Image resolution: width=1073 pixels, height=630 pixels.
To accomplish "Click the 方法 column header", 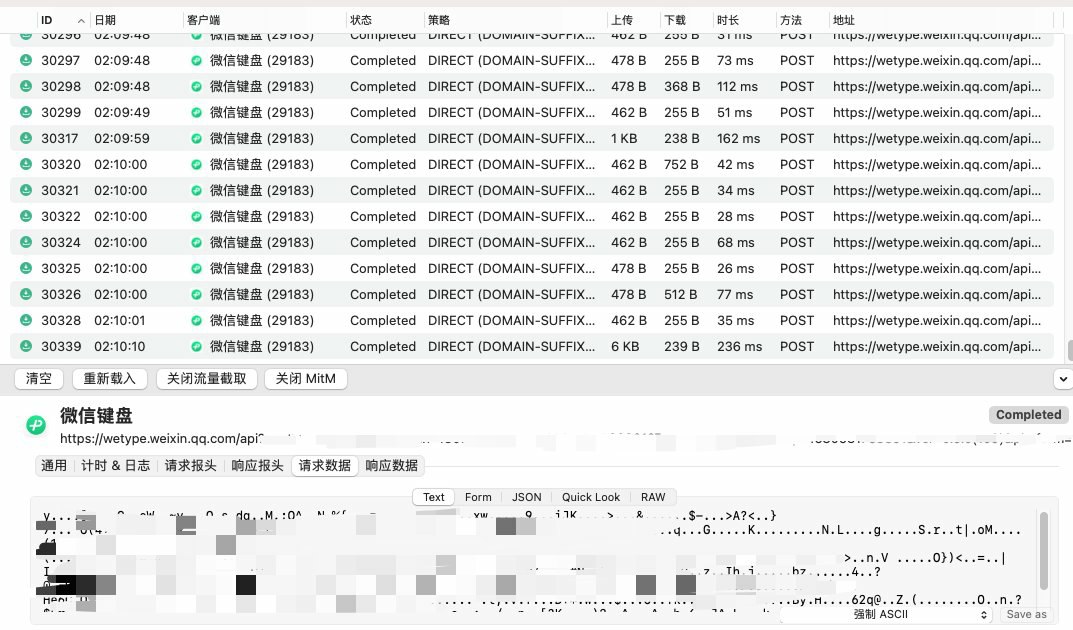I will (802, 21).
